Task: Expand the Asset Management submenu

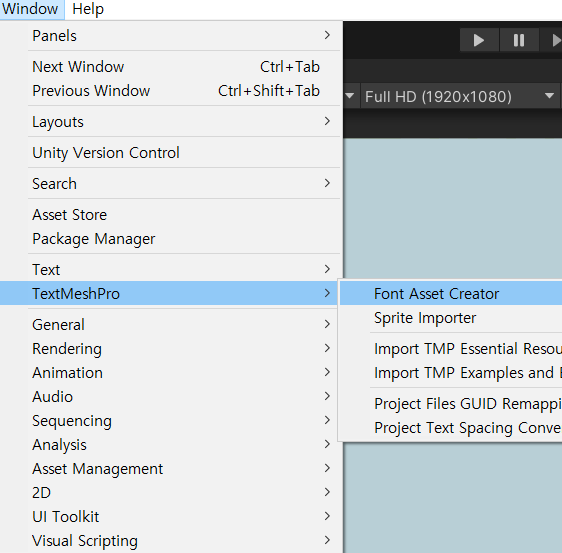Action: click(170, 469)
